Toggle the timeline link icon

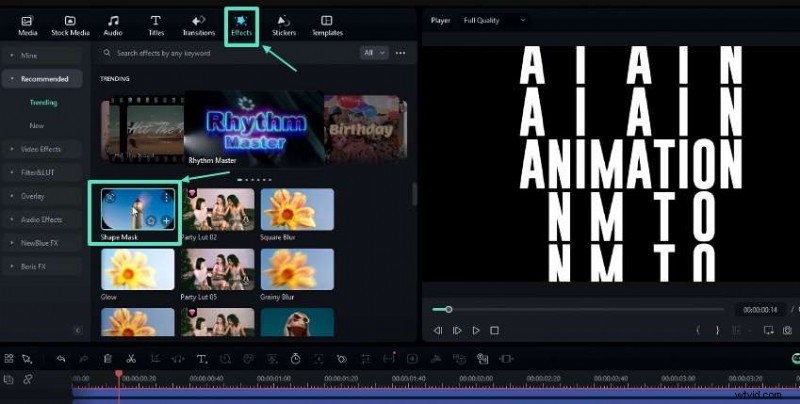pos(28,379)
